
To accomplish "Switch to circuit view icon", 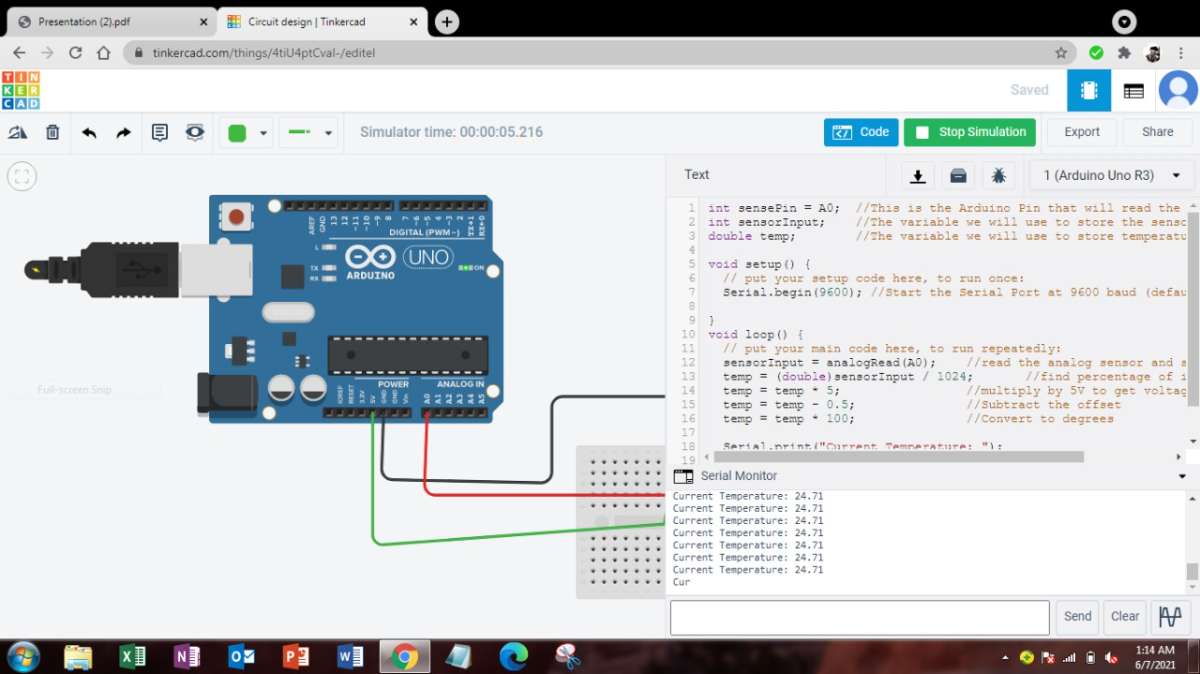I will (1089, 90).
